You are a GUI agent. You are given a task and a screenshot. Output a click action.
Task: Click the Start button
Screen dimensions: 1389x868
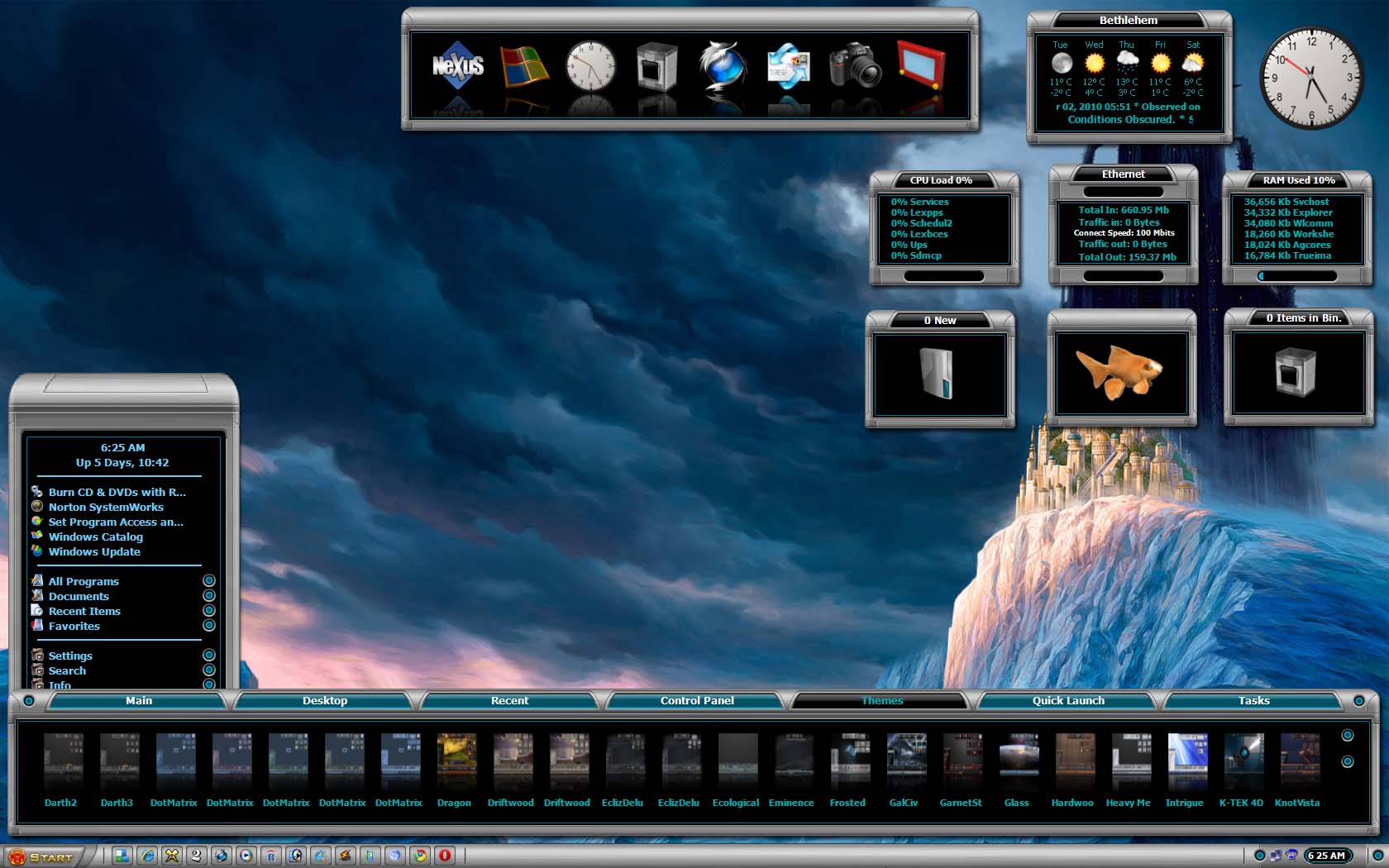(x=41, y=856)
